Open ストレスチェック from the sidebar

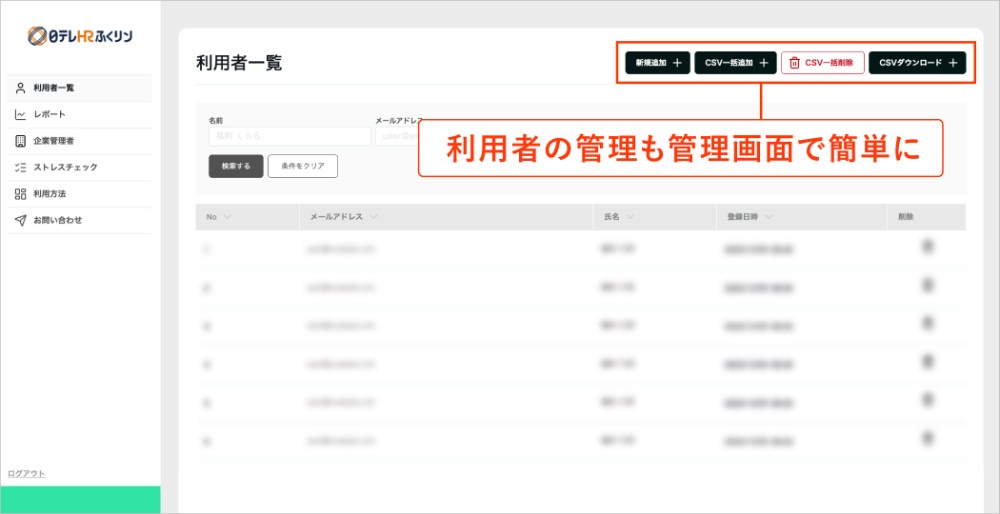point(80,167)
